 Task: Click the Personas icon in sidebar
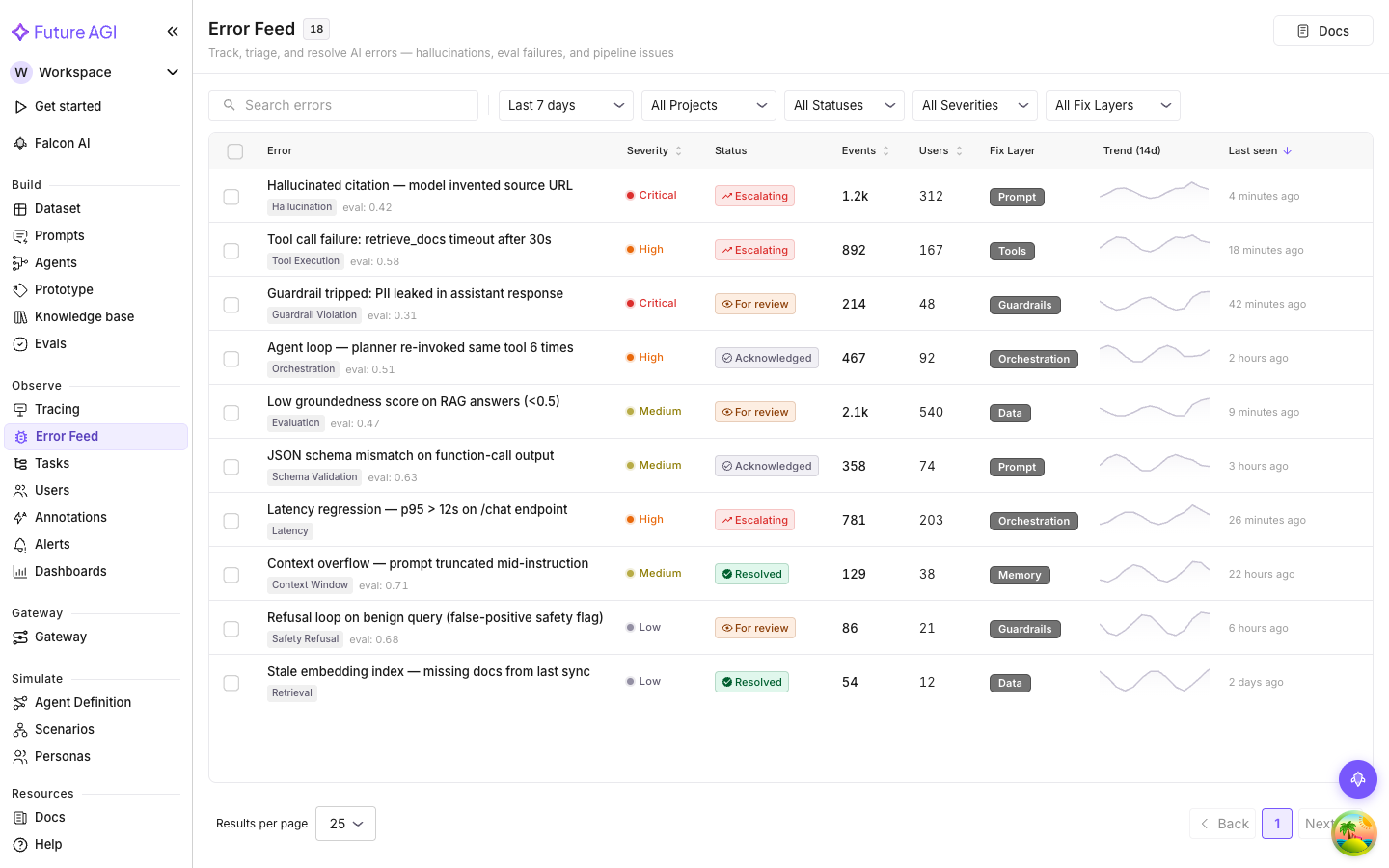pyautogui.click(x=20, y=757)
